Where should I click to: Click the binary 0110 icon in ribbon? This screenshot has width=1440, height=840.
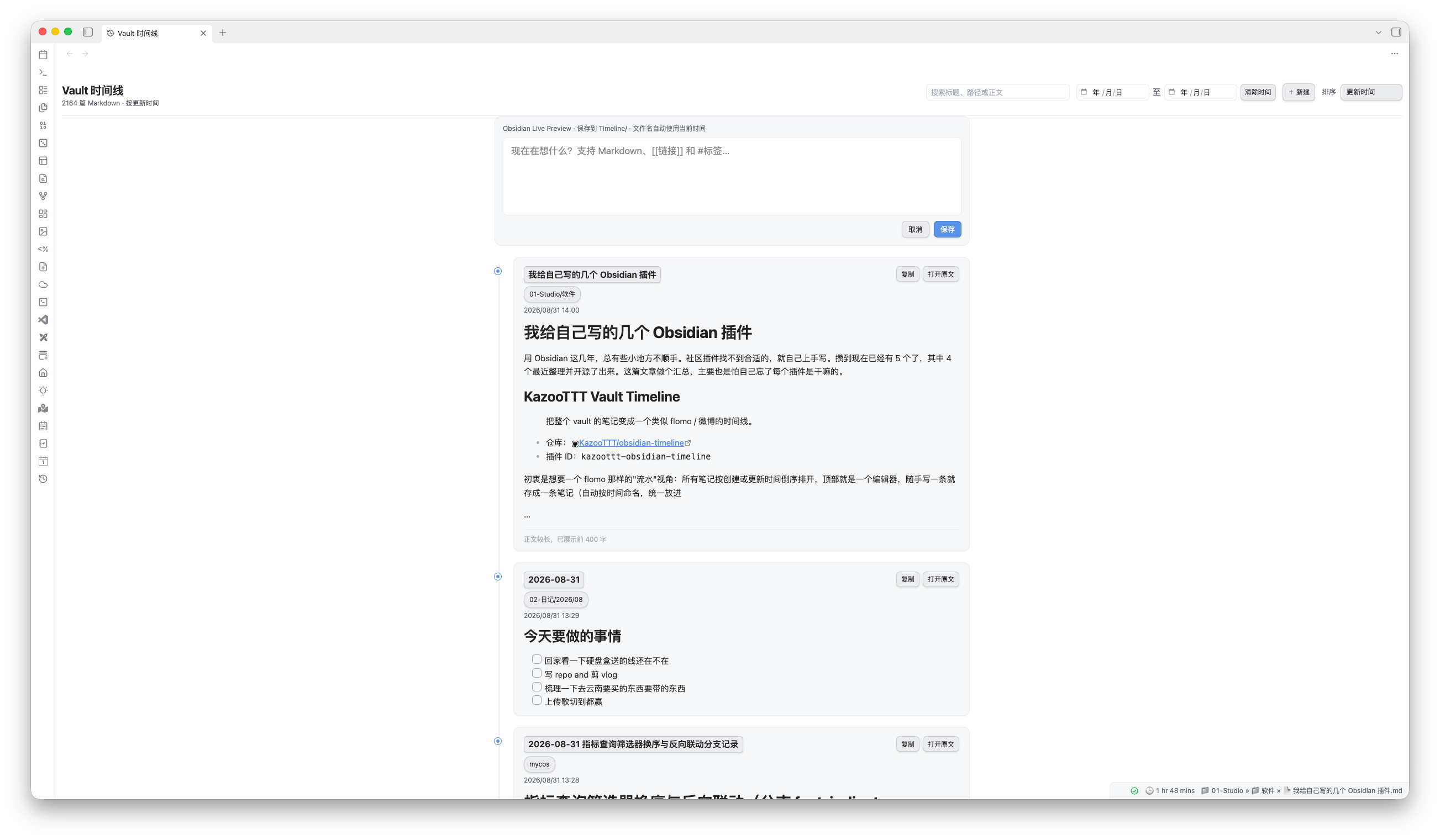(43, 125)
